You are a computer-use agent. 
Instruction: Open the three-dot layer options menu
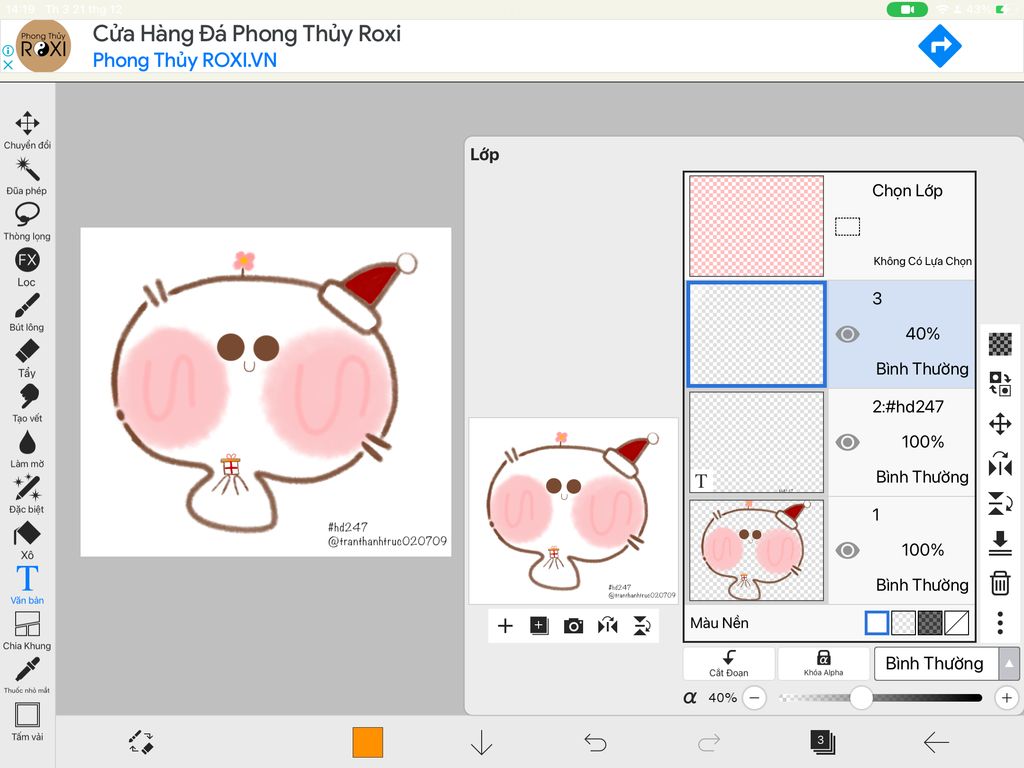pos(1000,623)
